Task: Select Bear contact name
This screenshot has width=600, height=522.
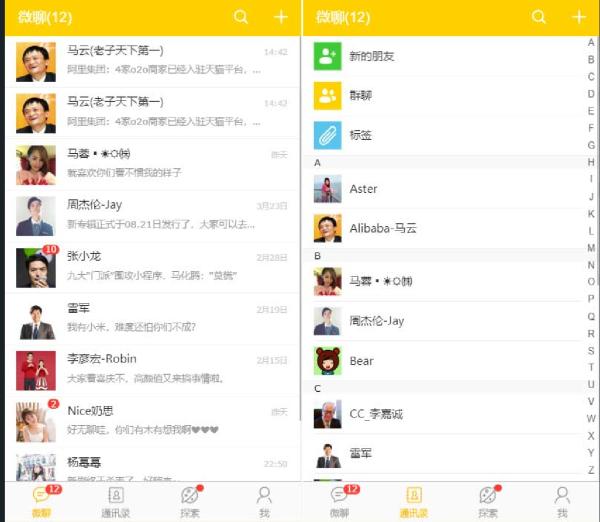Action: coord(362,361)
